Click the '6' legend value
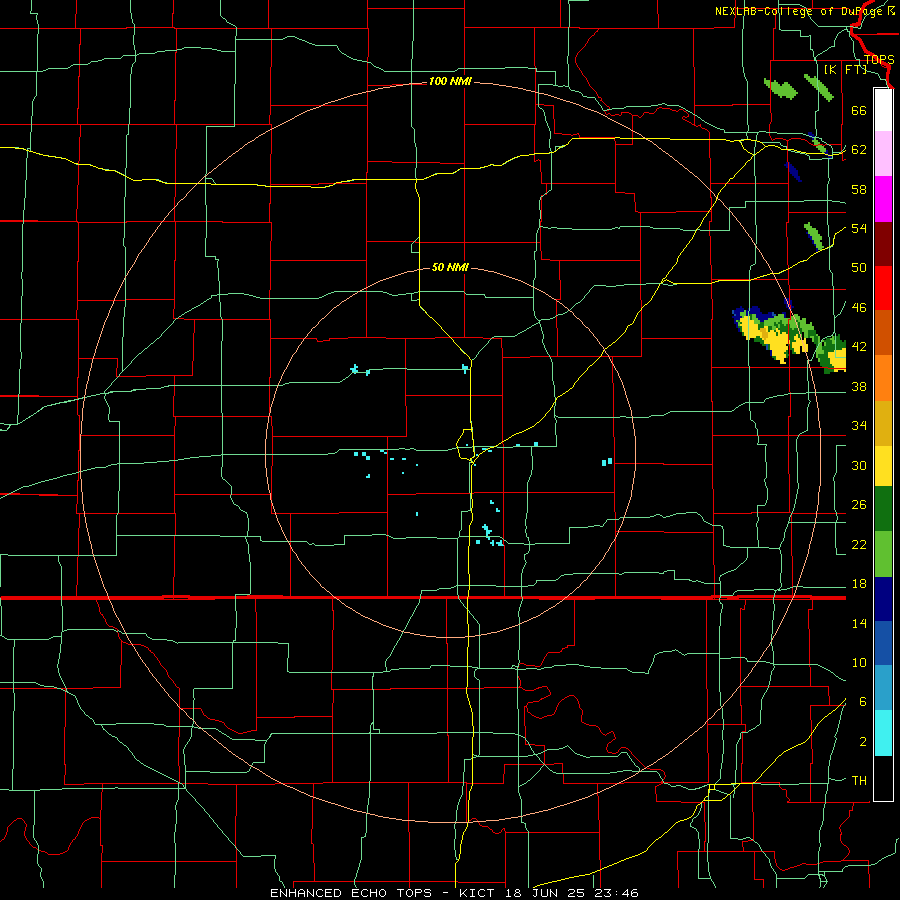This screenshot has height=900, width=900. tap(863, 702)
